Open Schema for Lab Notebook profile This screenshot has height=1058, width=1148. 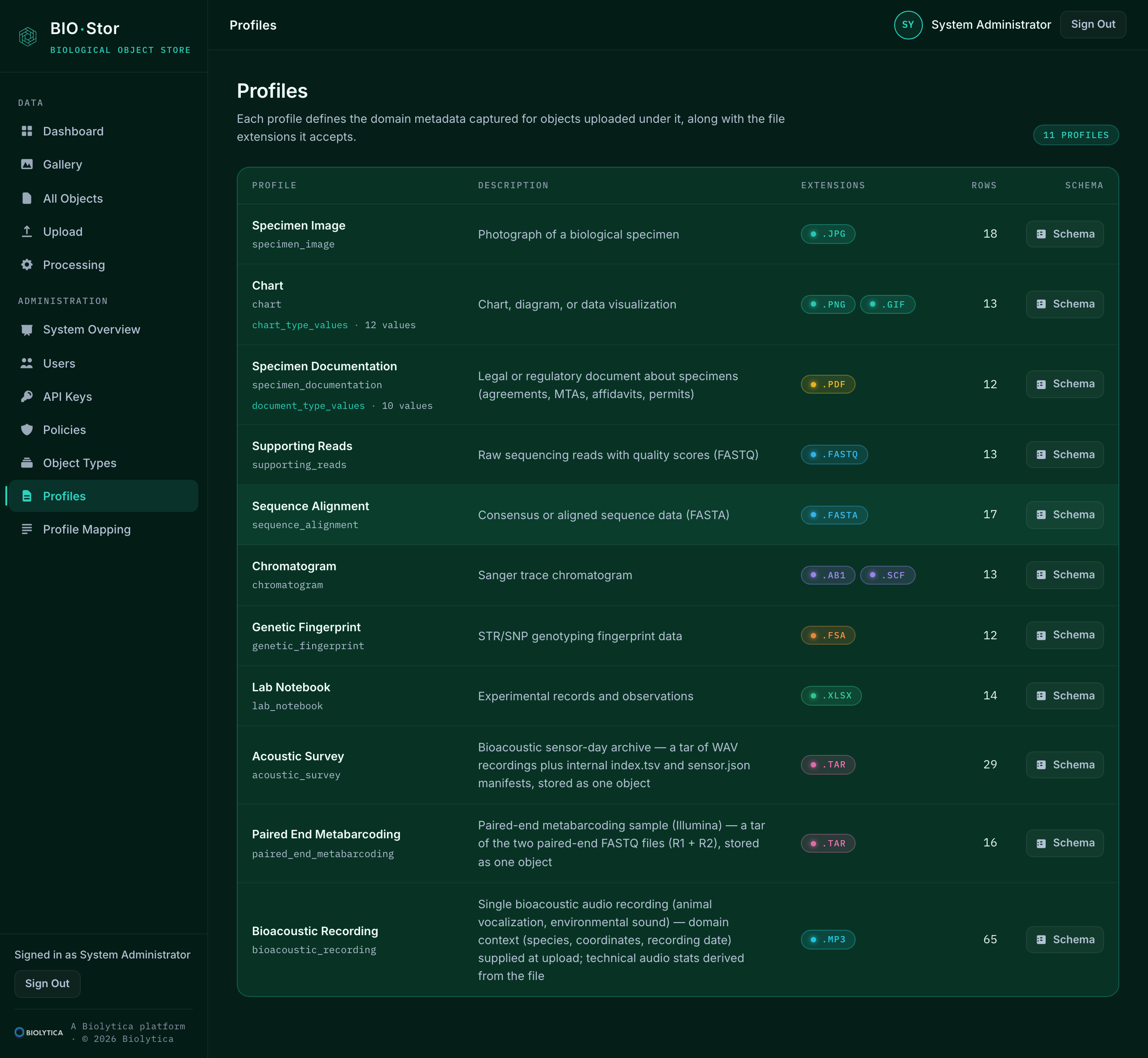(x=1065, y=696)
